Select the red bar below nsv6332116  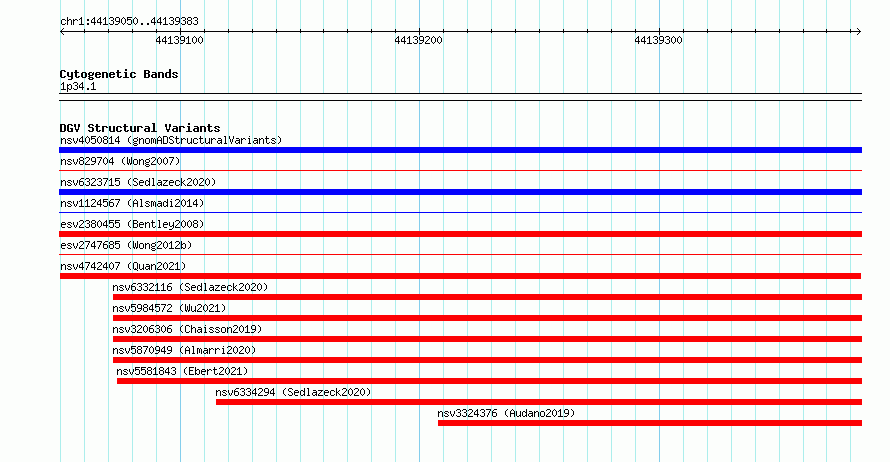(488, 297)
